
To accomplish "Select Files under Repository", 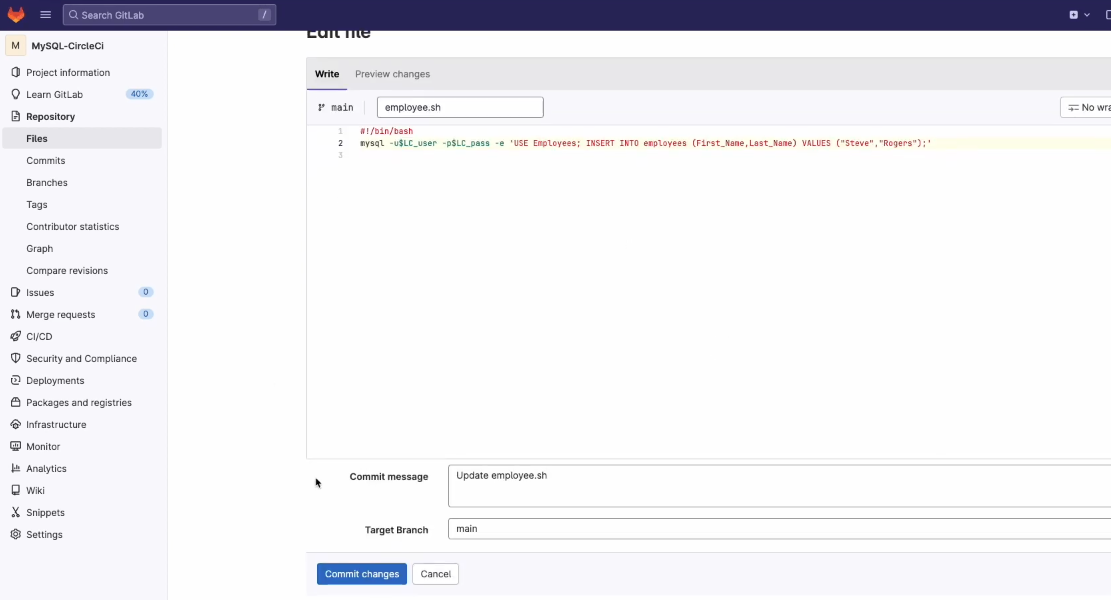I will tap(82, 138).
